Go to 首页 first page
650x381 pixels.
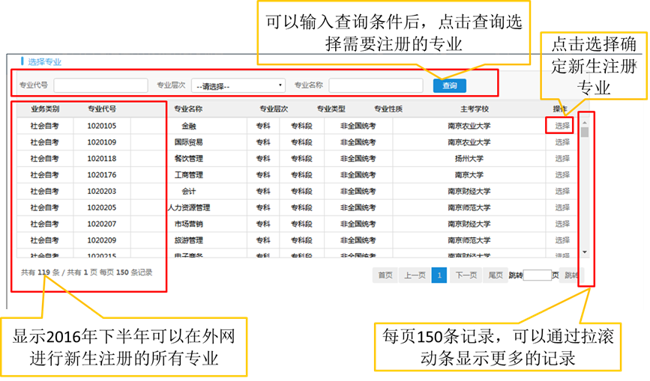pos(385,275)
